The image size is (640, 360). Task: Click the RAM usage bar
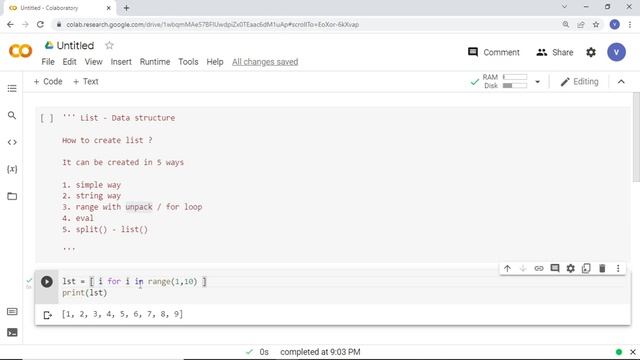click(x=515, y=77)
